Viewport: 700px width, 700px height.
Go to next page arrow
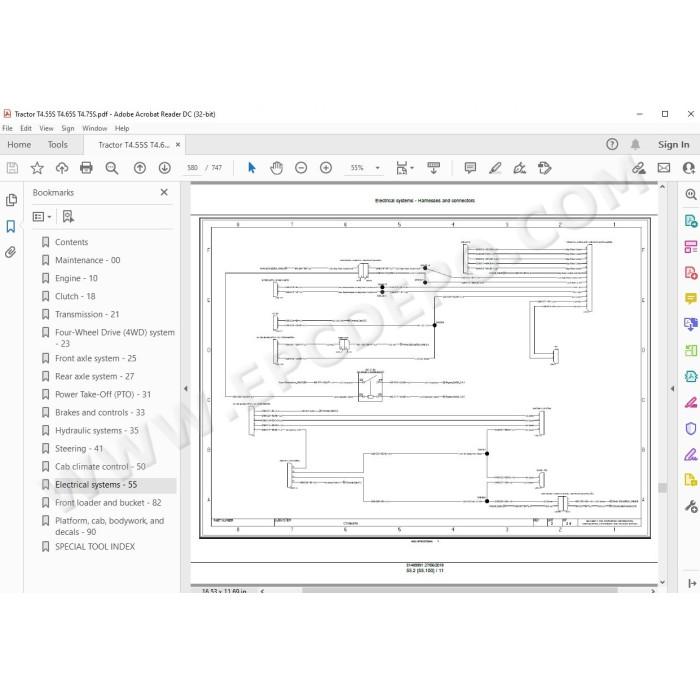[x=164, y=168]
